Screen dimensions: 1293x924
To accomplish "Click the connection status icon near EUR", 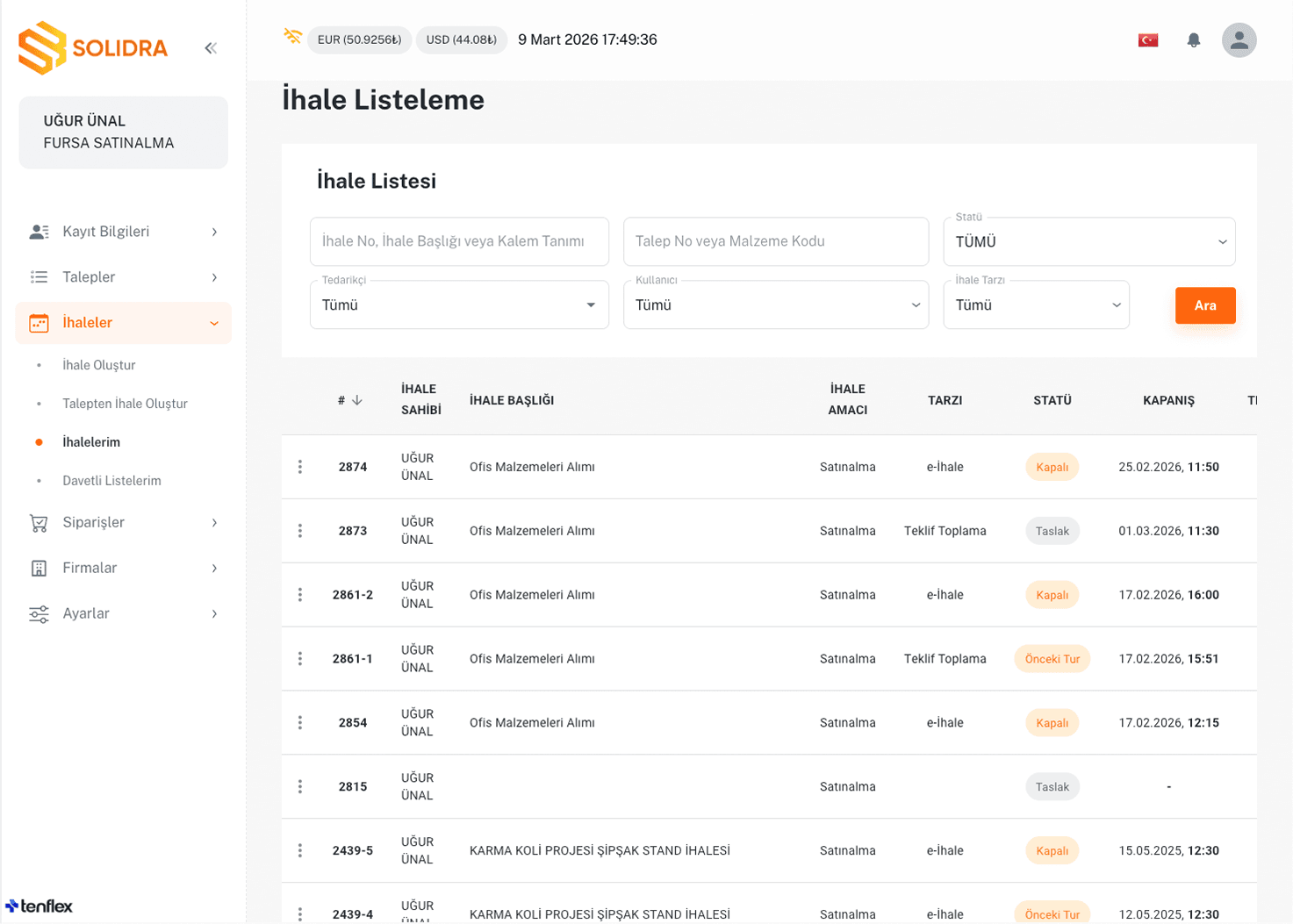I will pos(292,37).
